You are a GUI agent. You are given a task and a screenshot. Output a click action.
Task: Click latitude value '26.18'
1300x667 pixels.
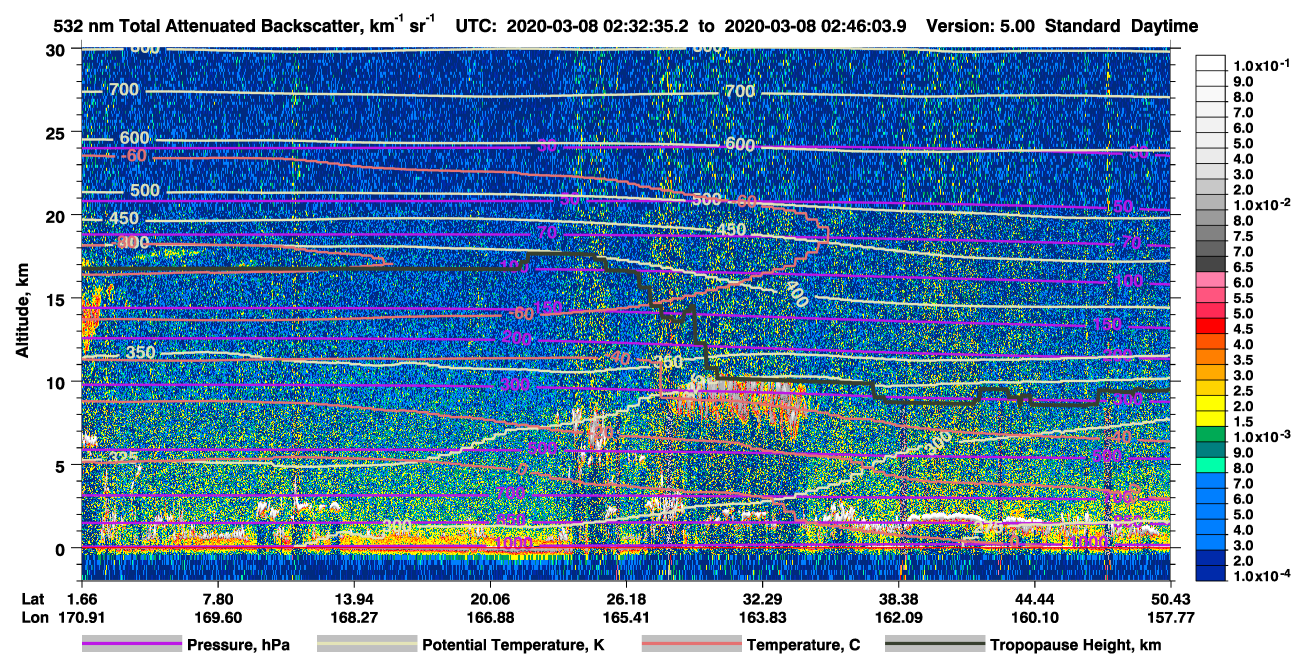tap(626, 599)
